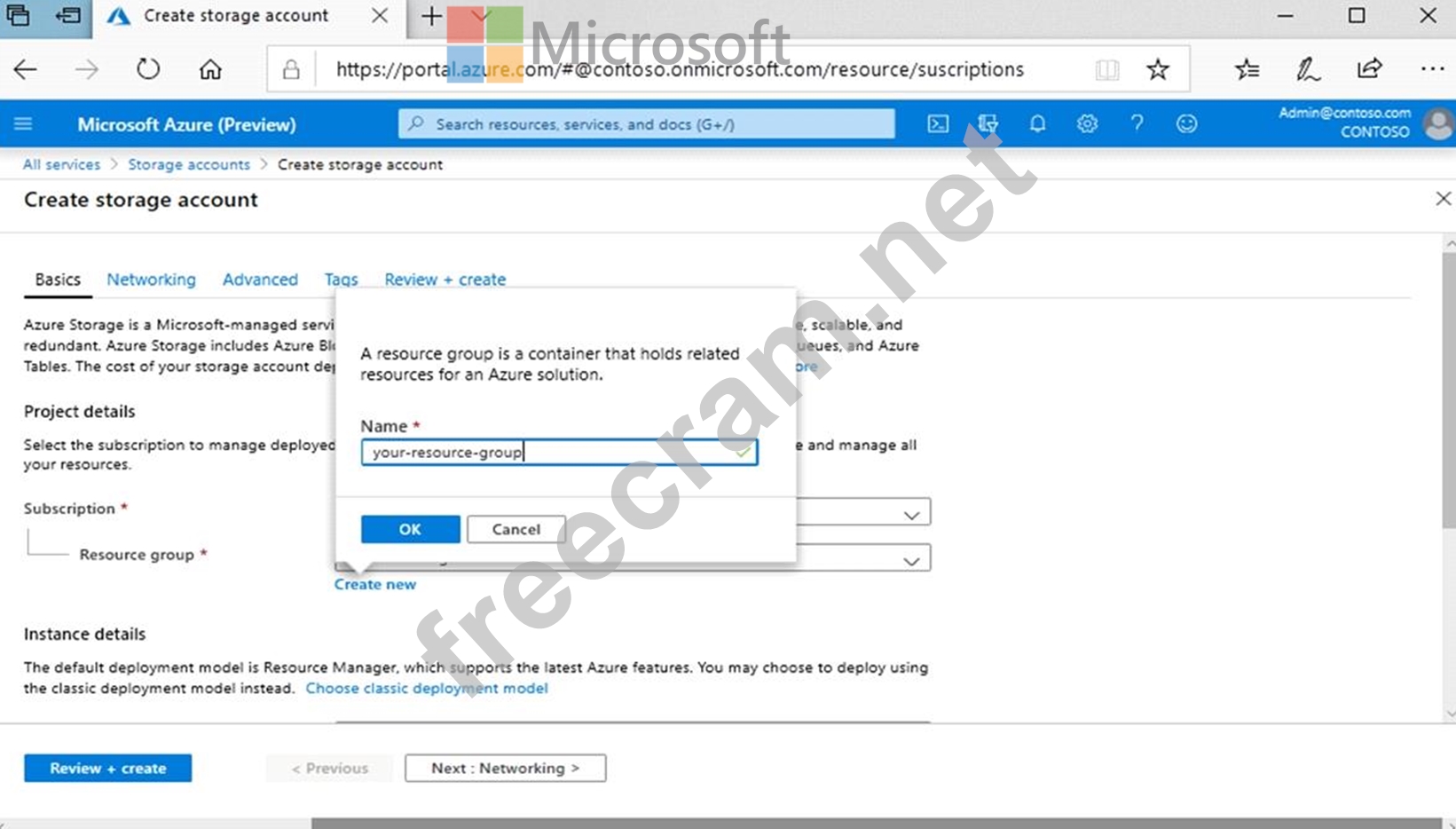Screen dimensions: 1456x829
Task: Open the directory and subscription filter icon
Action: [988, 124]
